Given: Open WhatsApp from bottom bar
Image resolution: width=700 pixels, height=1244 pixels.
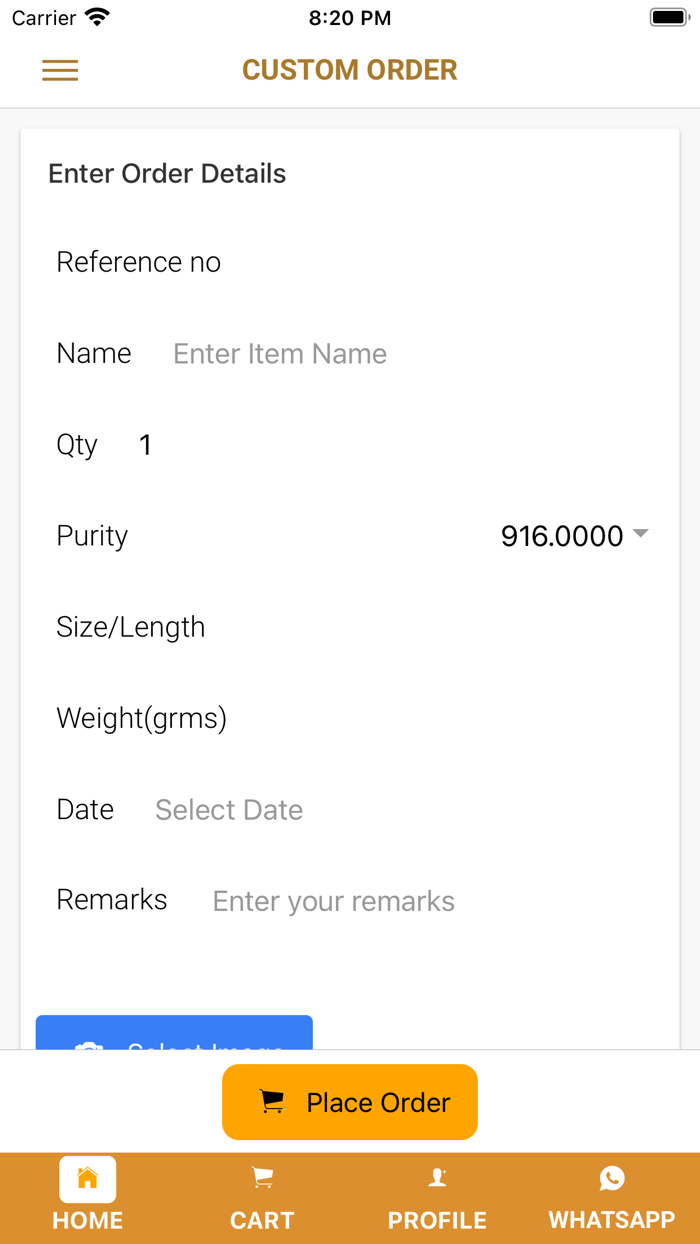Looking at the screenshot, I should (x=612, y=1196).
